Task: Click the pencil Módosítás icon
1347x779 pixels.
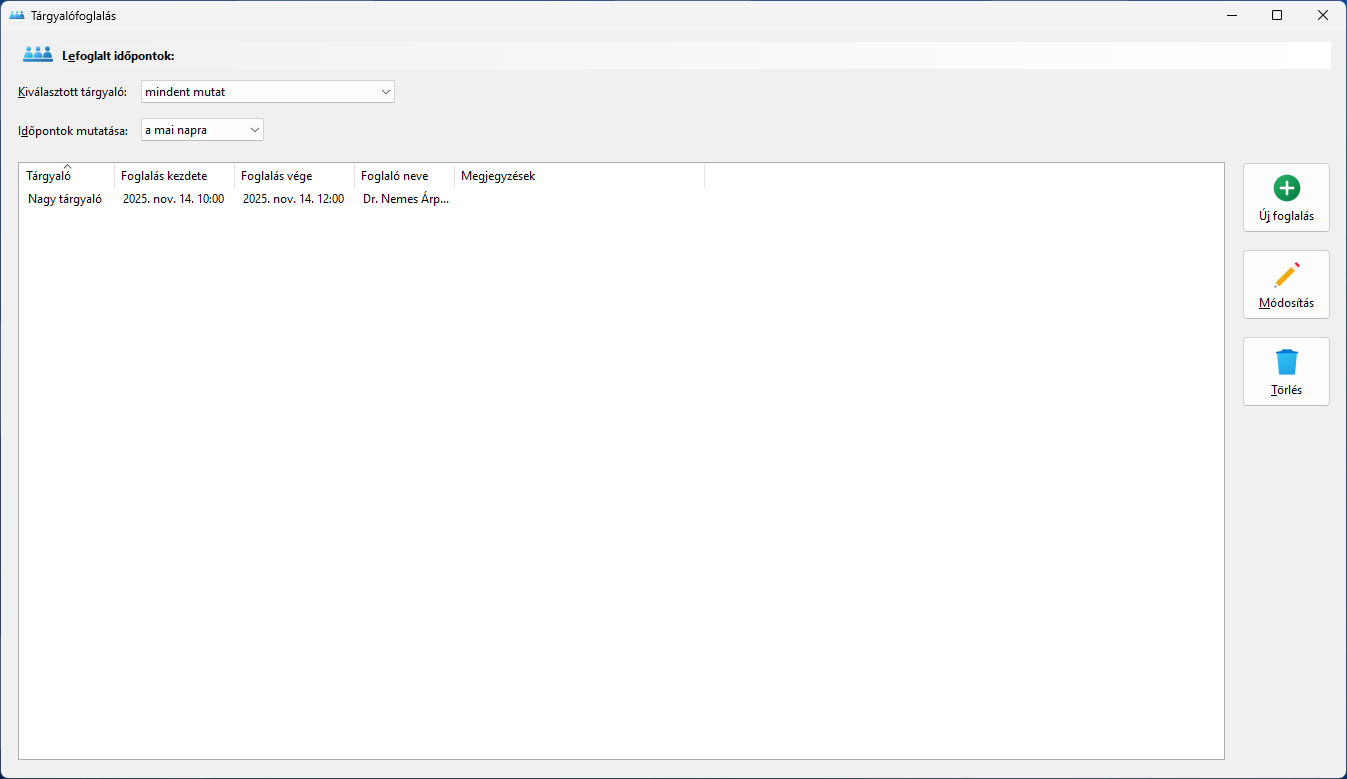Action: click(x=1286, y=275)
